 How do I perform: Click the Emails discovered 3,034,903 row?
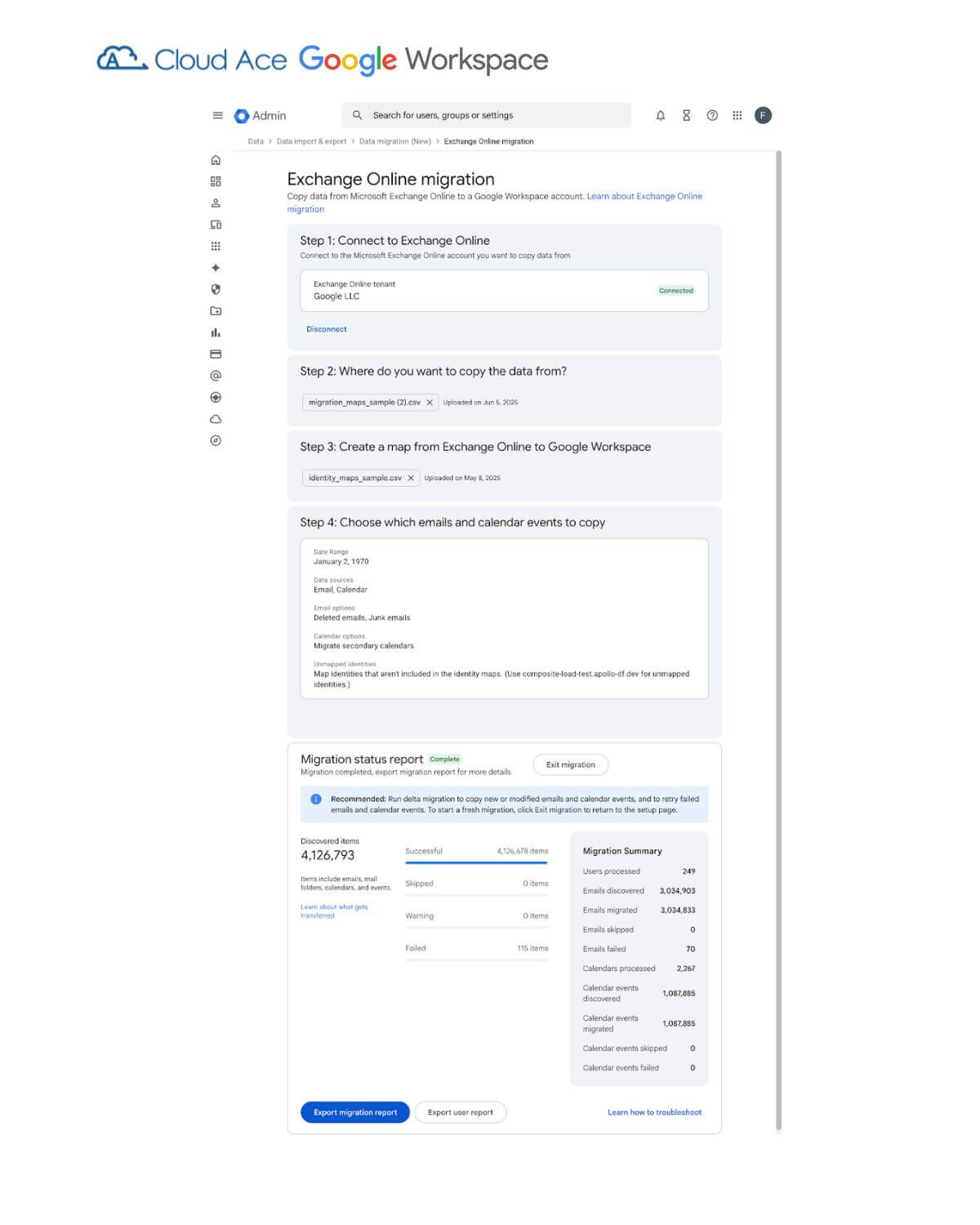tap(639, 891)
